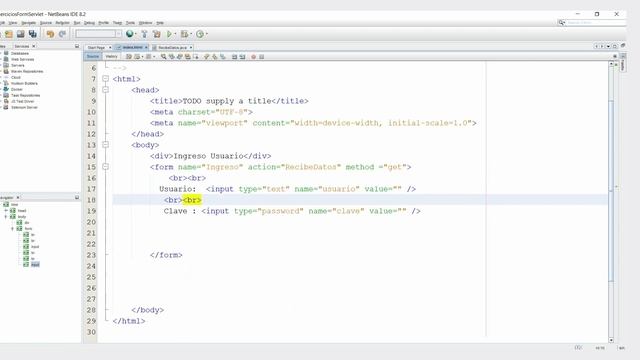Image resolution: width=640 pixels, height=360 pixels.
Task: Click the Find Selection magnifier icon
Action: click(x=163, y=57)
